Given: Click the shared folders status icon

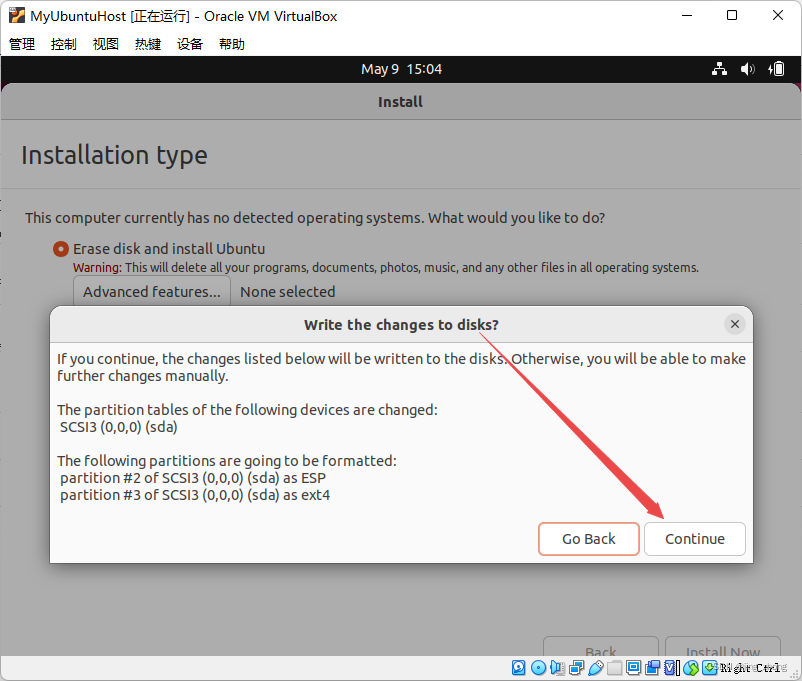Looking at the screenshot, I should (x=615, y=668).
